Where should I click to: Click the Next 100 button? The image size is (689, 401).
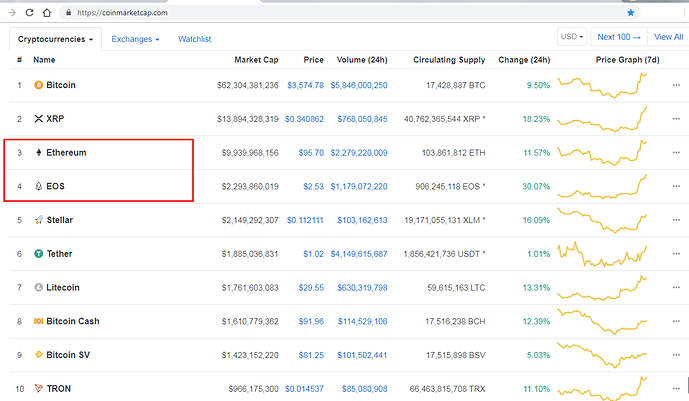click(619, 37)
